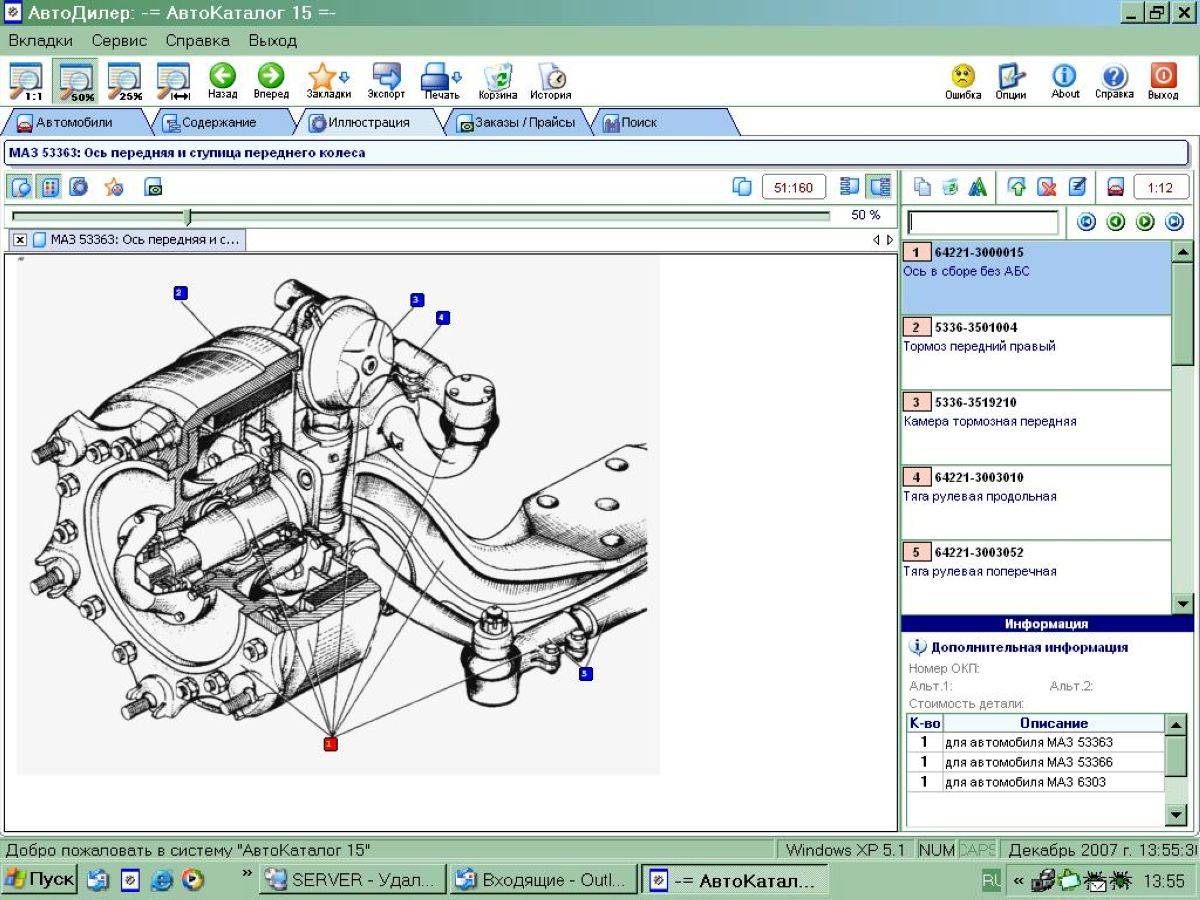Open the Справка menu
The width and height of the screenshot is (1200, 900).
pyautogui.click(x=197, y=41)
